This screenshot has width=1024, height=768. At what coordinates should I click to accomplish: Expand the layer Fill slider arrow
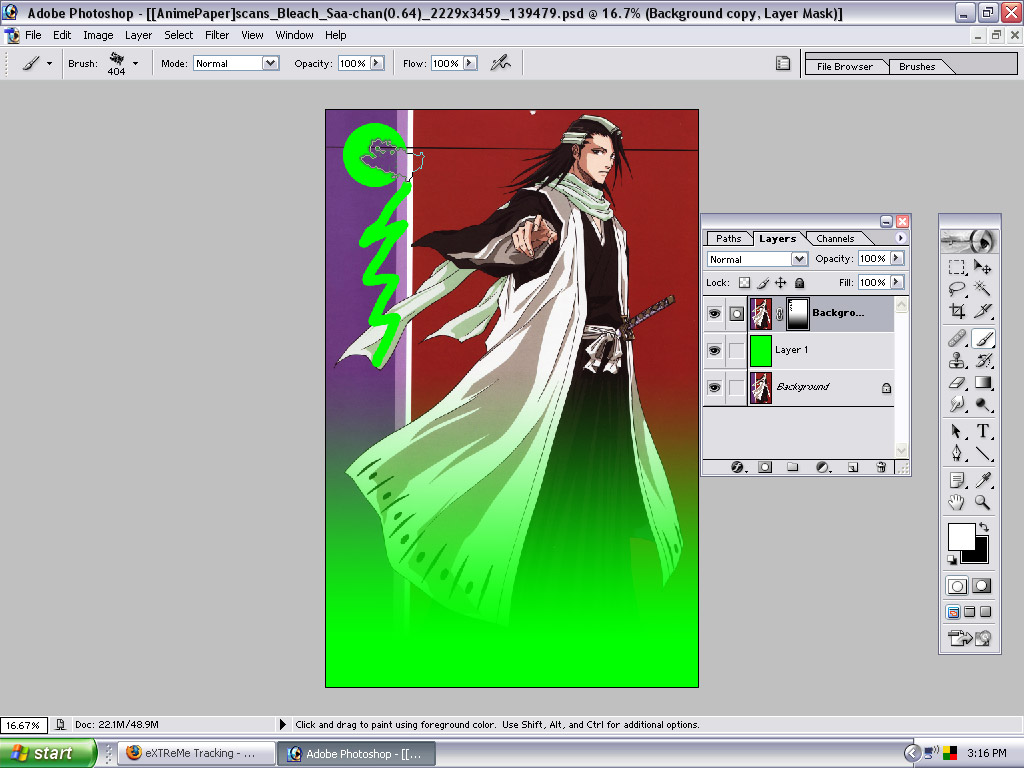(897, 282)
